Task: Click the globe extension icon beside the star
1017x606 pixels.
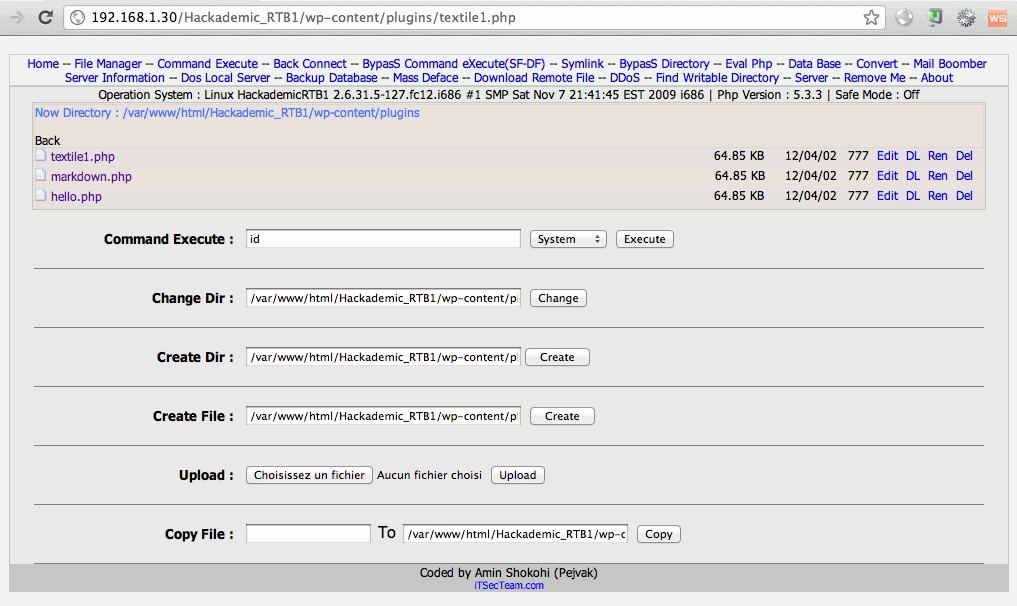Action: 904,17
